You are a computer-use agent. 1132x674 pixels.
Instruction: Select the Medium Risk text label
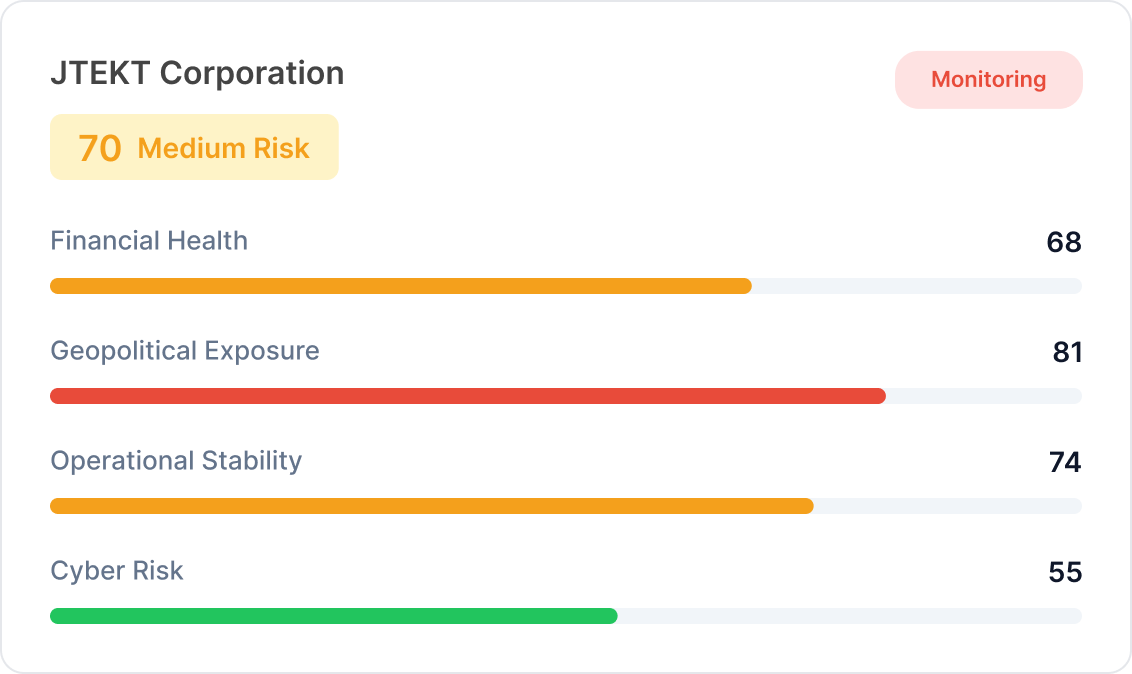point(222,147)
